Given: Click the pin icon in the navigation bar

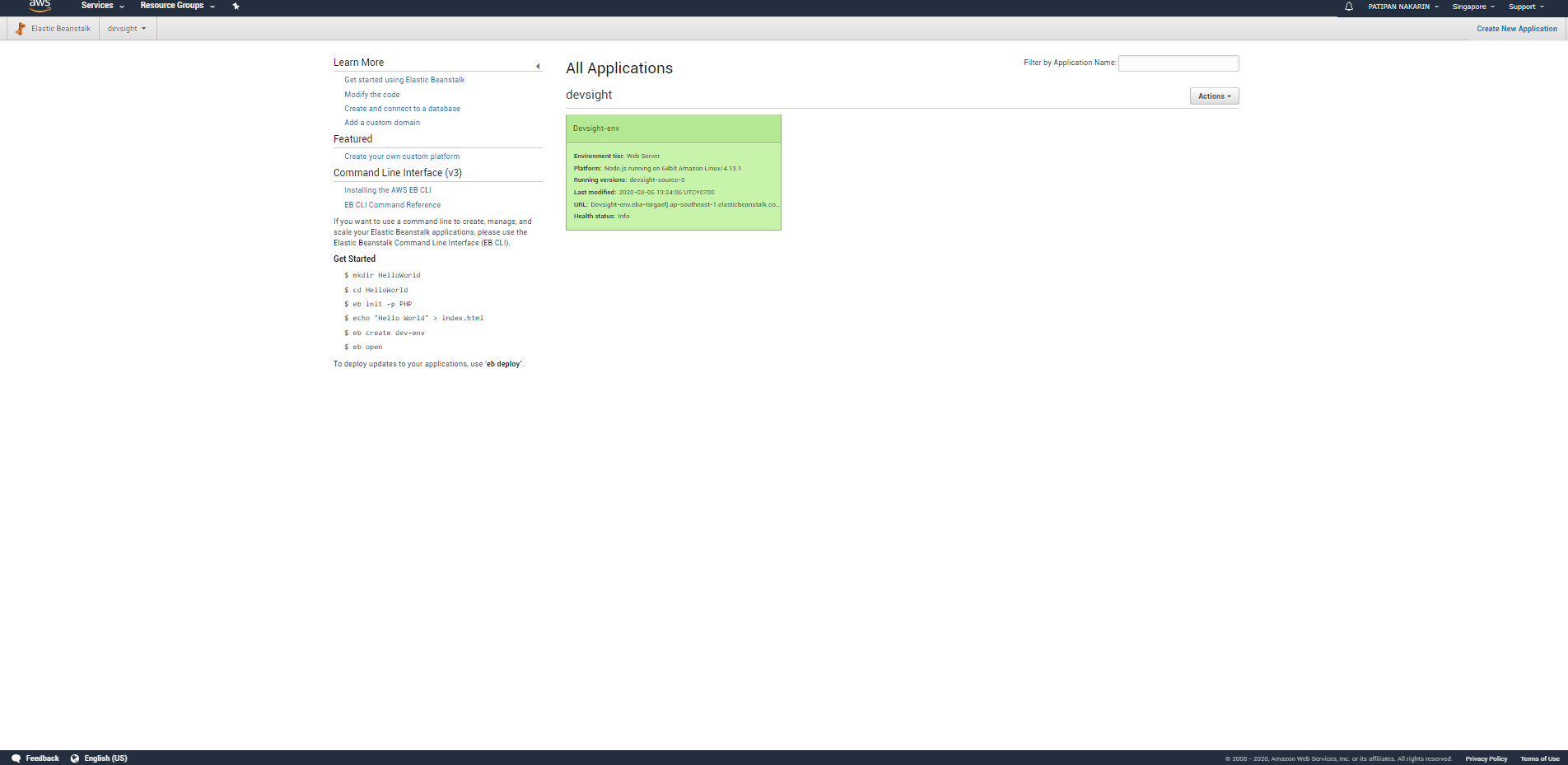Looking at the screenshot, I should [x=236, y=7].
